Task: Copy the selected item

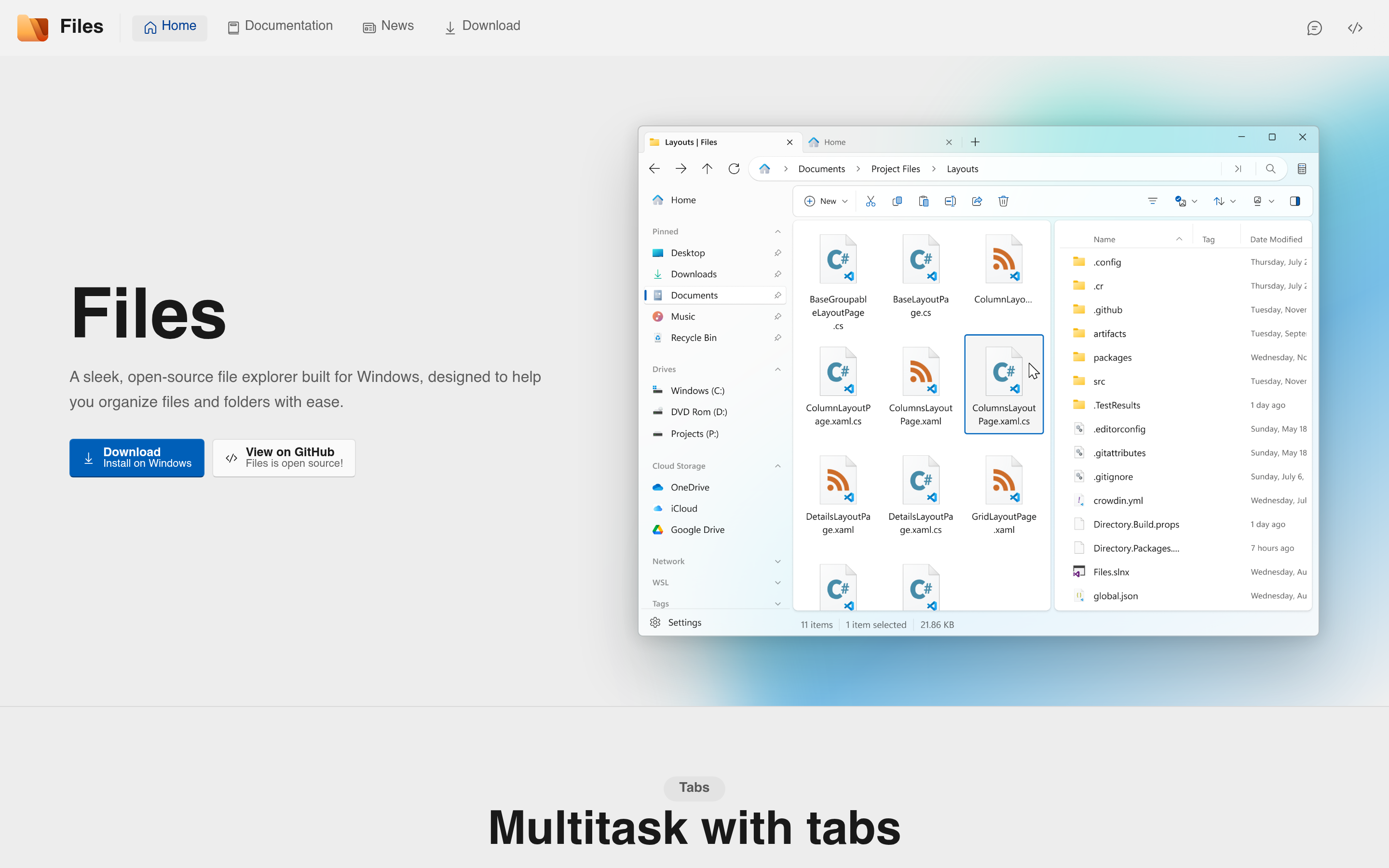Action: (x=897, y=201)
